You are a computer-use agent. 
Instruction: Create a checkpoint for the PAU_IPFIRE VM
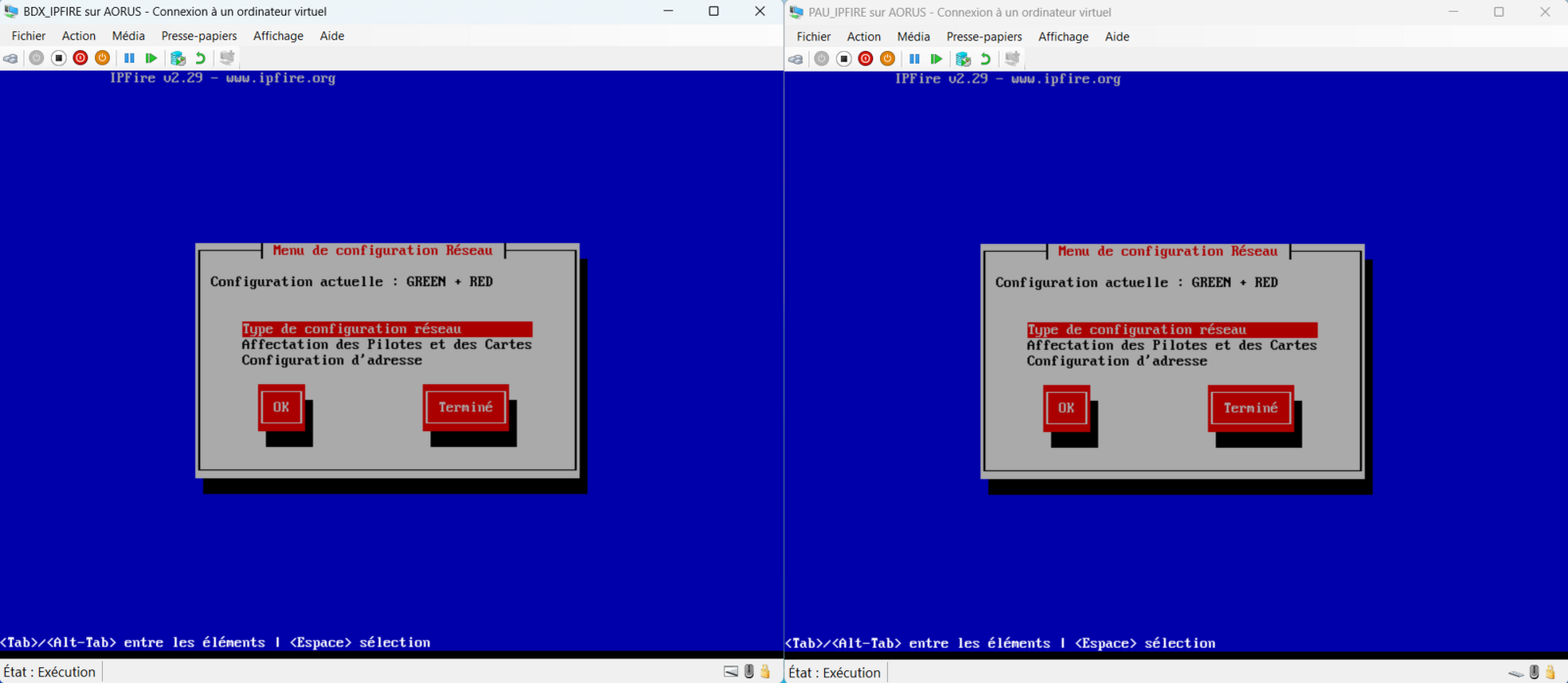(x=962, y=60)
